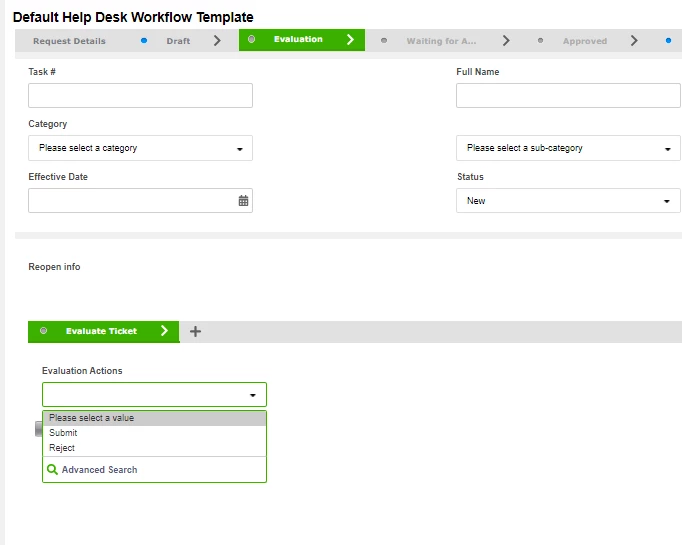Click the chevron on the Evaluate Ticket tab
682x545 pixels.
click(x=164, y=331)
